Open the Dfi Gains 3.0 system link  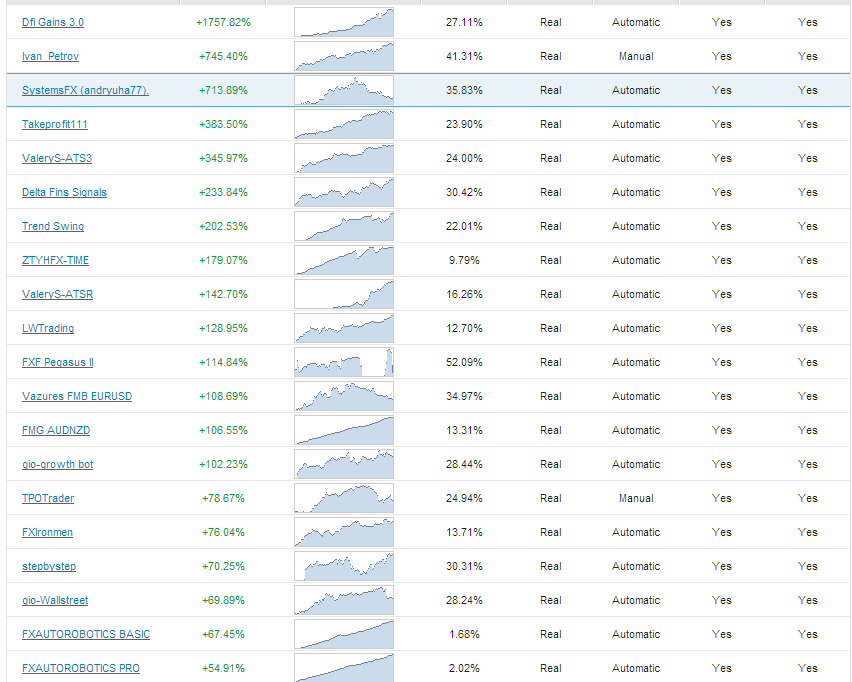click(53, 22)
